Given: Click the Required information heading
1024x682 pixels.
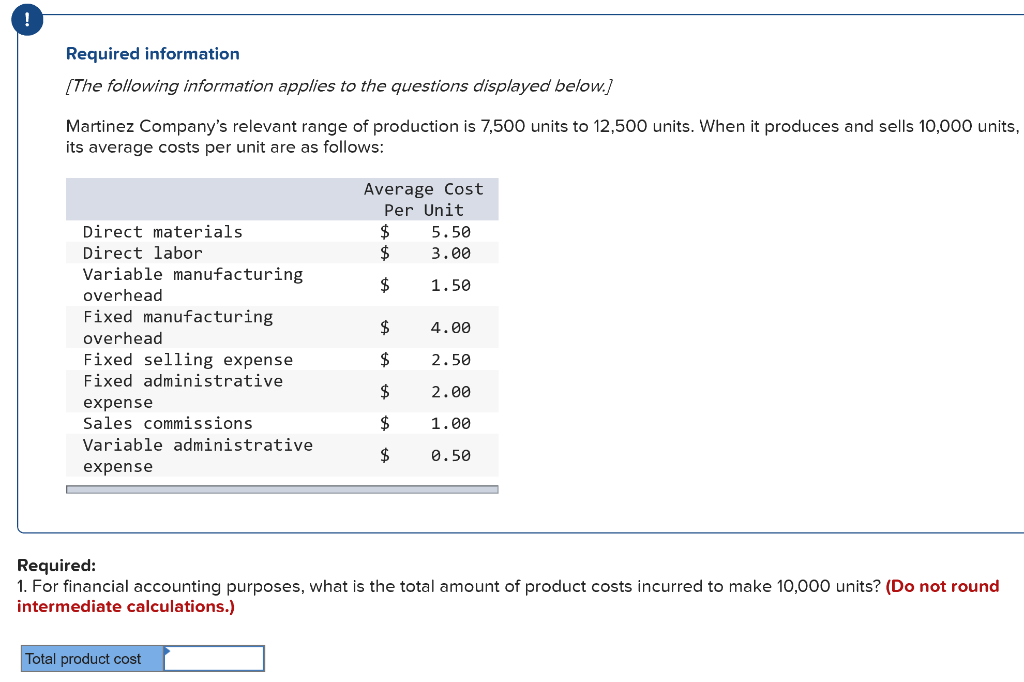Looking at the screenshot, I should pos(153,54).
